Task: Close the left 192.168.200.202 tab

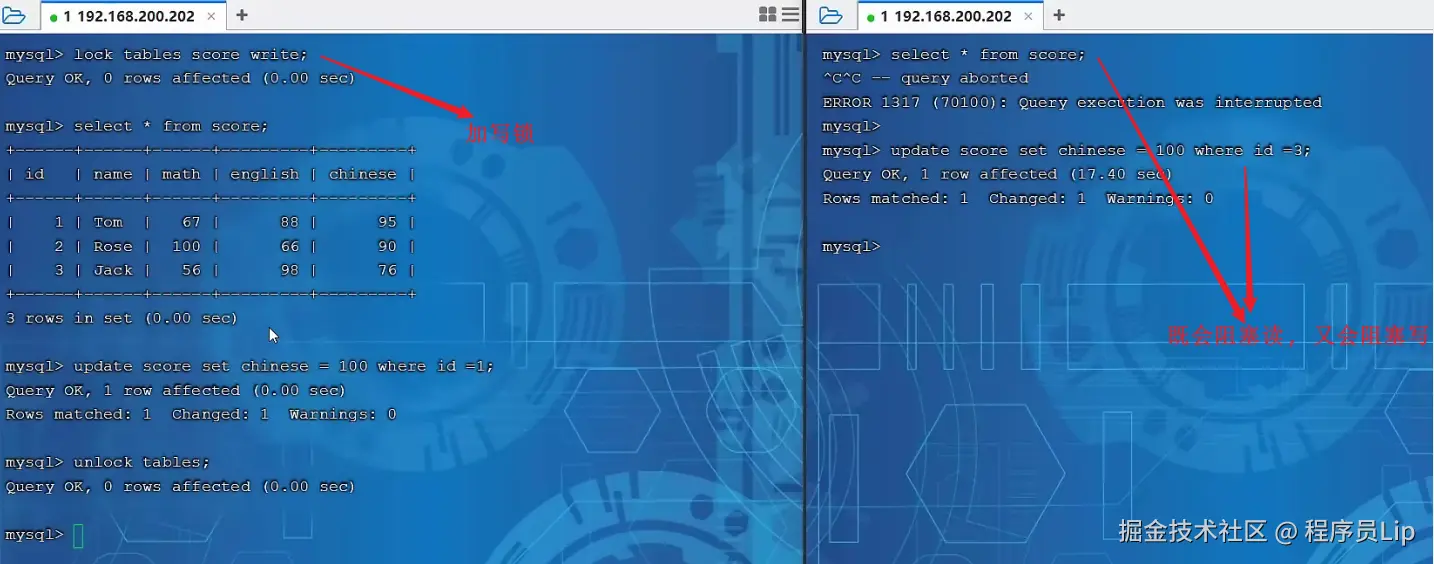Action: (x=212, y=16)
